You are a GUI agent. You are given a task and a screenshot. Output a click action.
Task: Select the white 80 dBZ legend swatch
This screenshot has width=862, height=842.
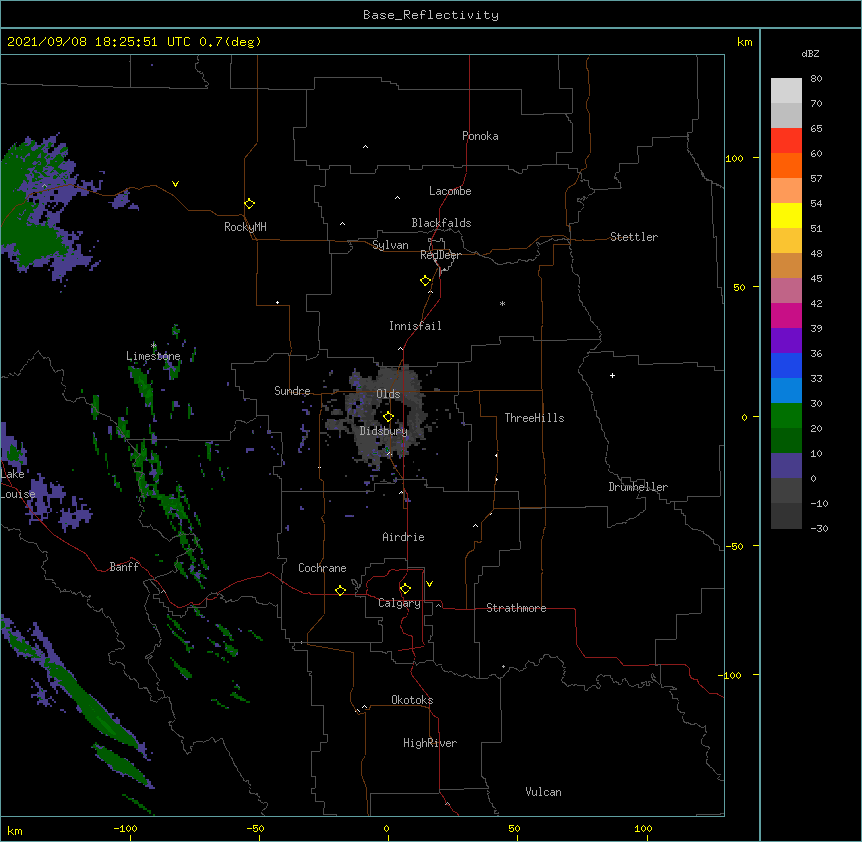point(786,91)
